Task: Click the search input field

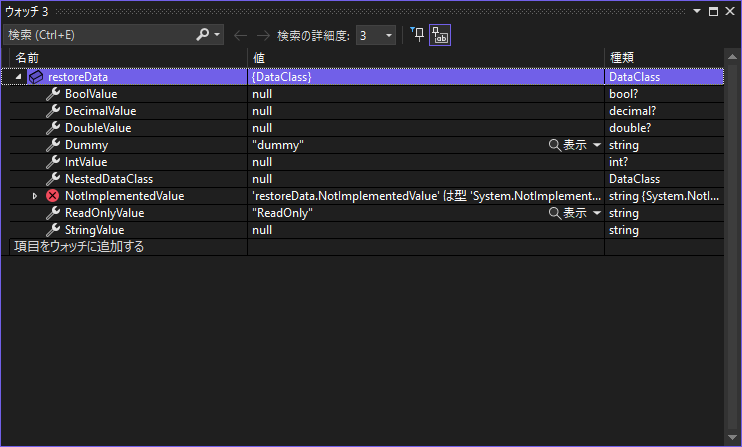Action: 99,35
